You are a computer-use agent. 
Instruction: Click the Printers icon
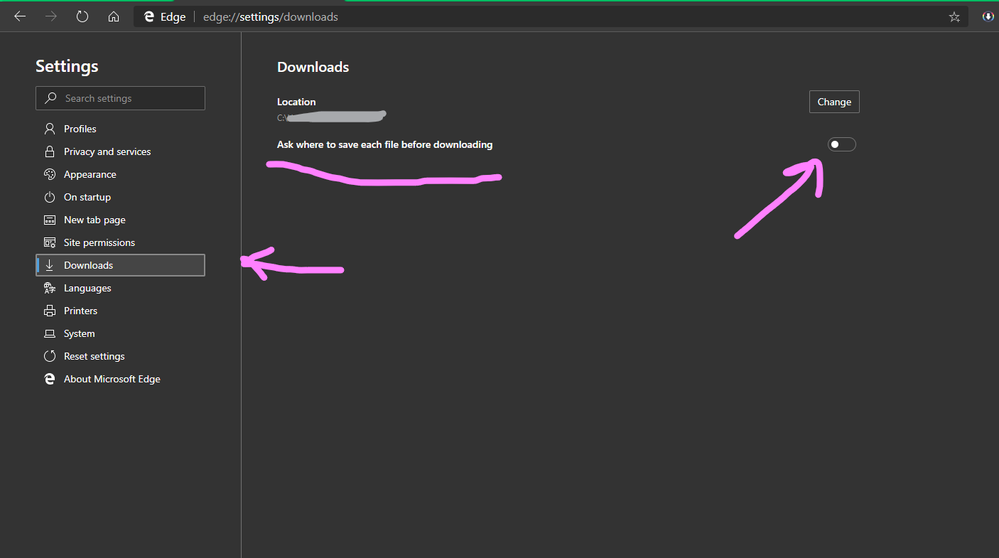point(50,311)
